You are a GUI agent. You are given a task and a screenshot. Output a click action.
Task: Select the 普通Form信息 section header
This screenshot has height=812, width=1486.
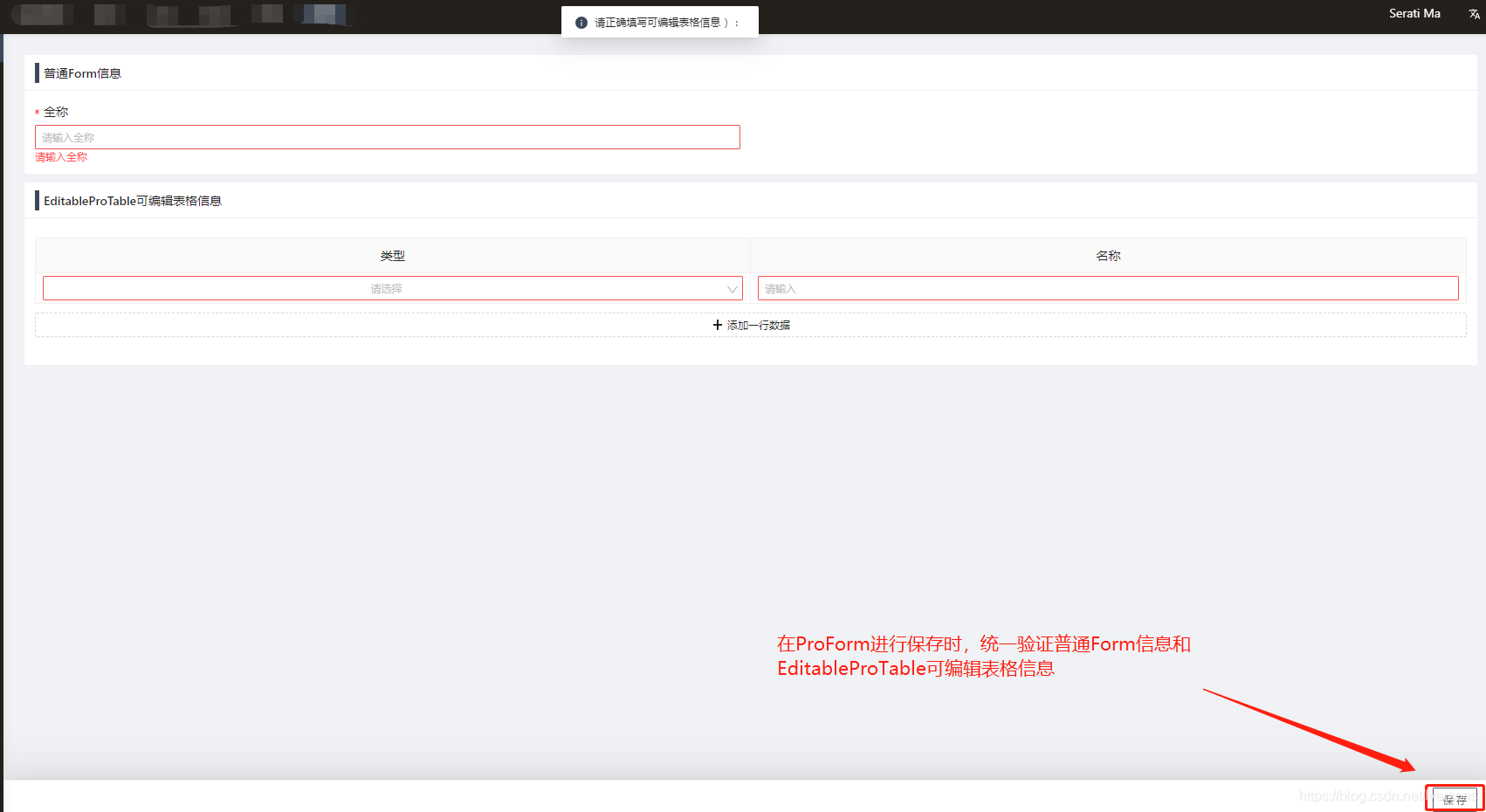pyautogui.click(x=83, y=72)
